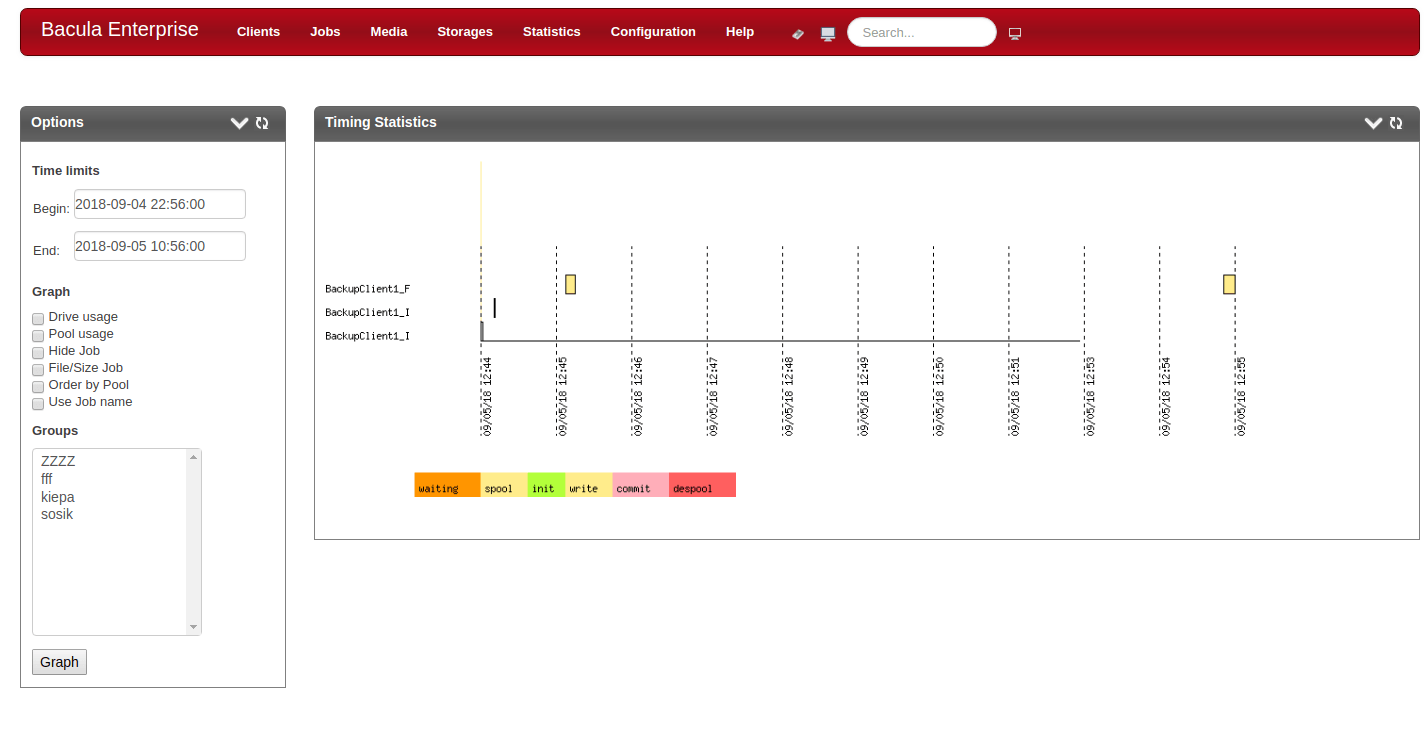Screen dimensions: 1425x744
Task: Enable Use Job name checkbox
Action: pos(38,403)
